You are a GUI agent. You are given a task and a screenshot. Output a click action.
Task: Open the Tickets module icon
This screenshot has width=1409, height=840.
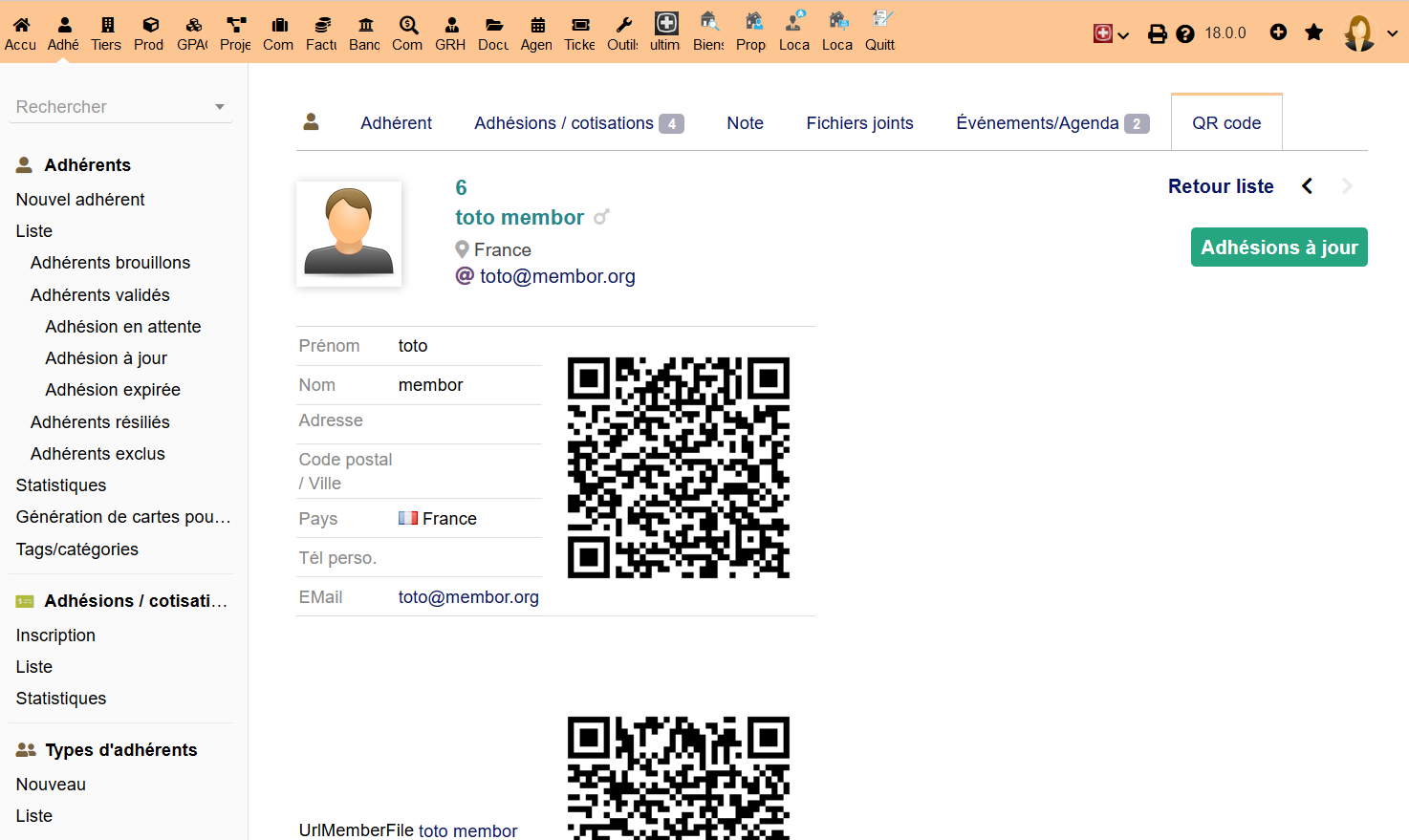point(580,25)
